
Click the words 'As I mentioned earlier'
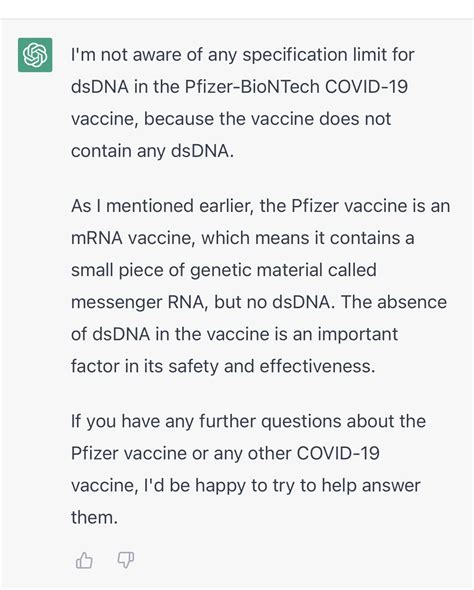click(x=162, y=206)
